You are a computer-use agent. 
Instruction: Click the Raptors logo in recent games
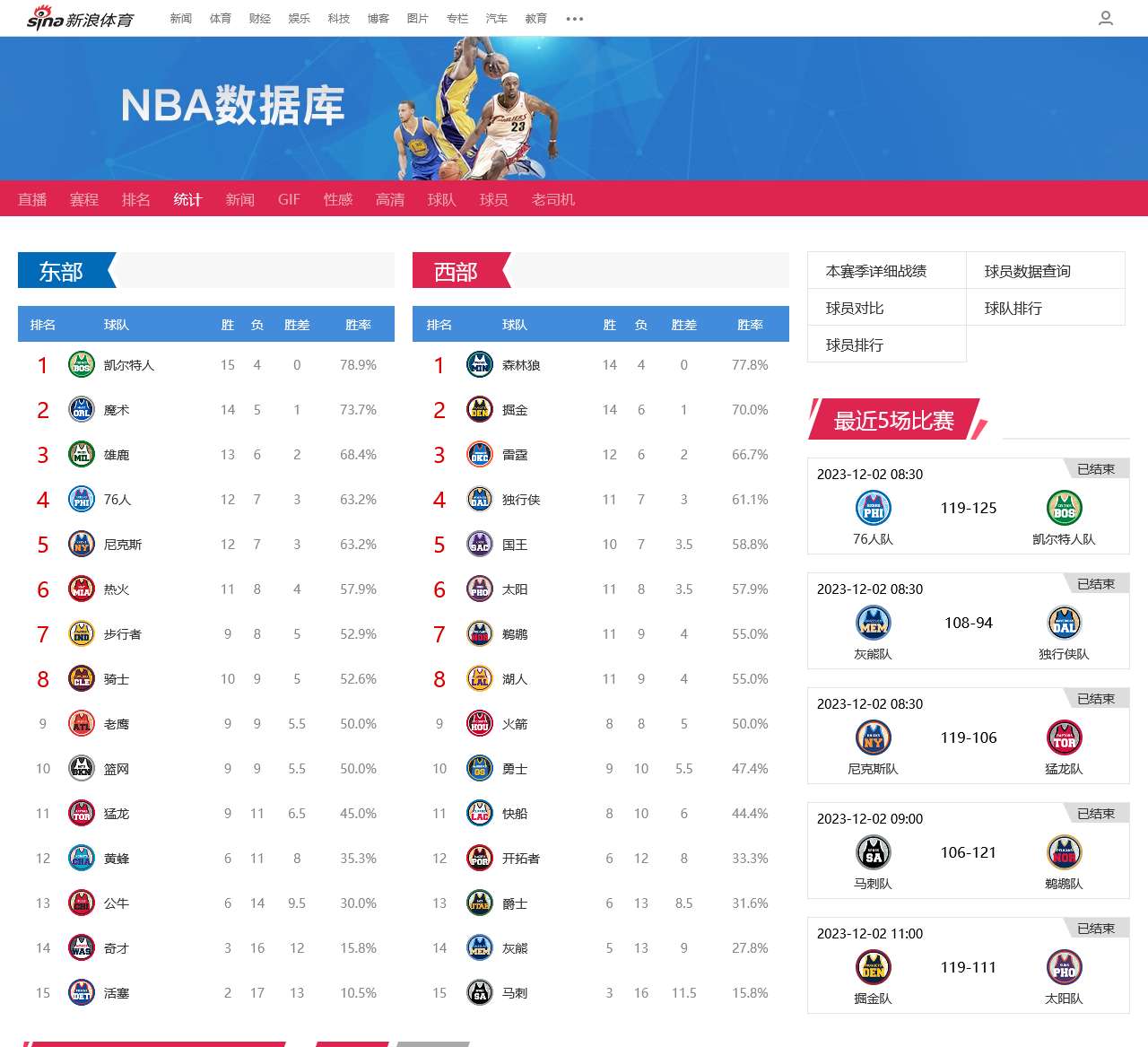[1065, 737]
